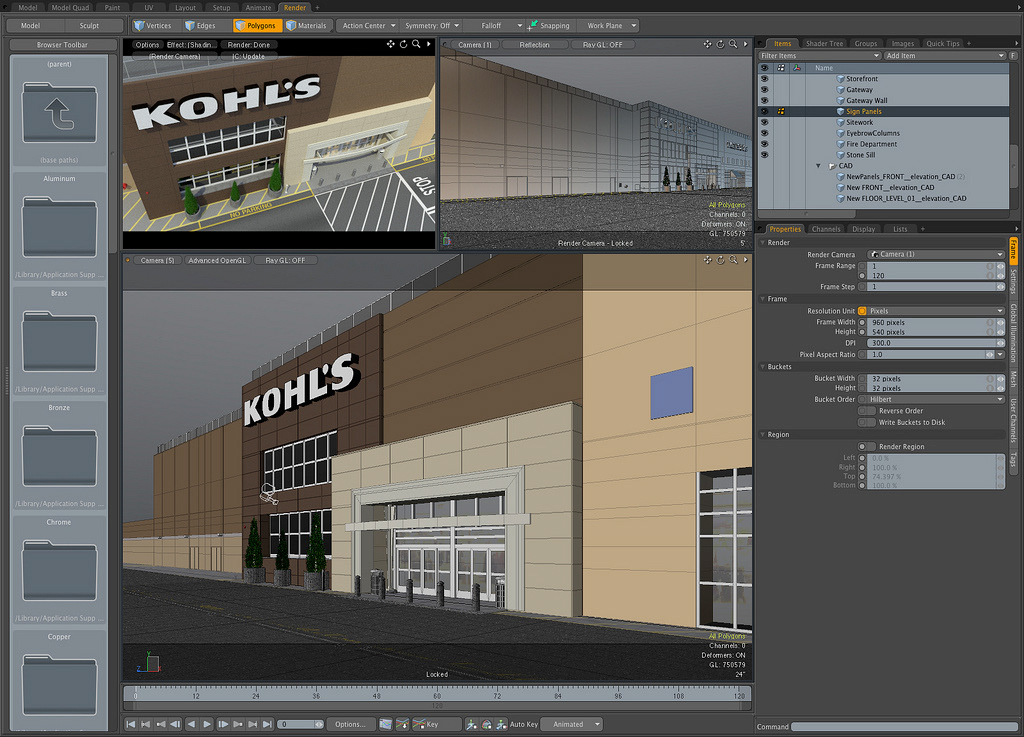Image resolution: width=1024 pixels, height=737 pixels.
Task: Hide the Sitework item
Action: point(764,123)
